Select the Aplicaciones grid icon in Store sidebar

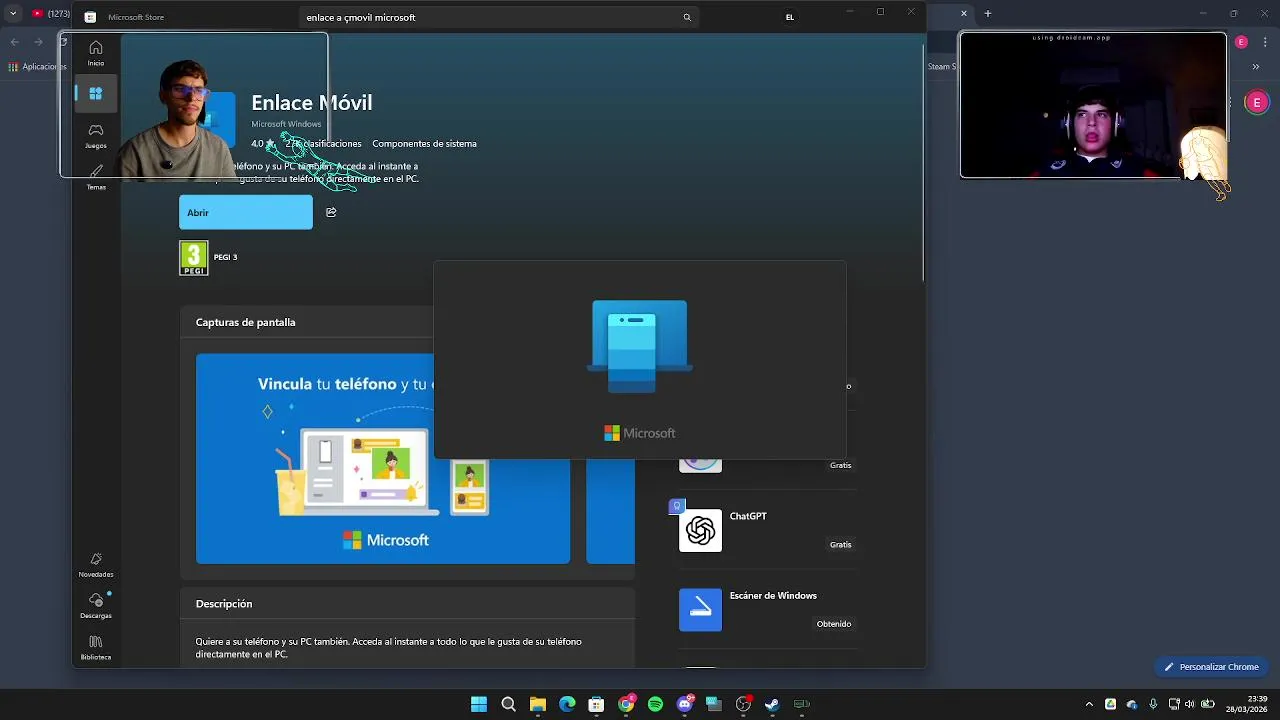pyautogui.click(x=95, y=93)
